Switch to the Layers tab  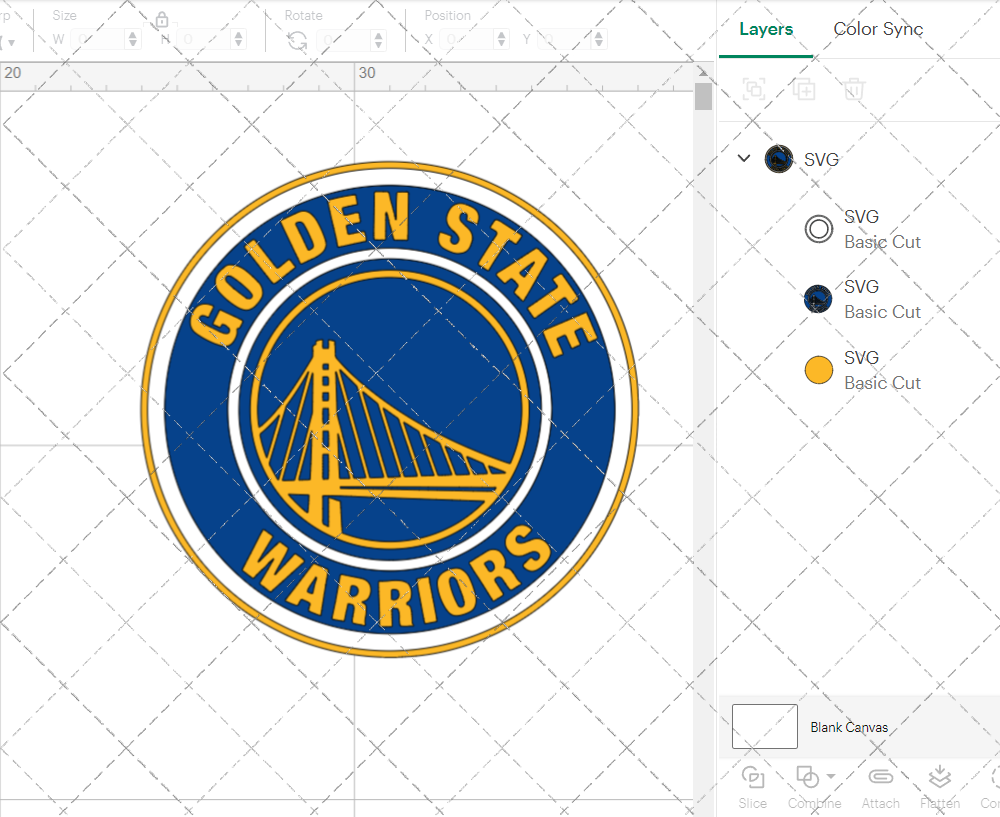coord(766,29)
